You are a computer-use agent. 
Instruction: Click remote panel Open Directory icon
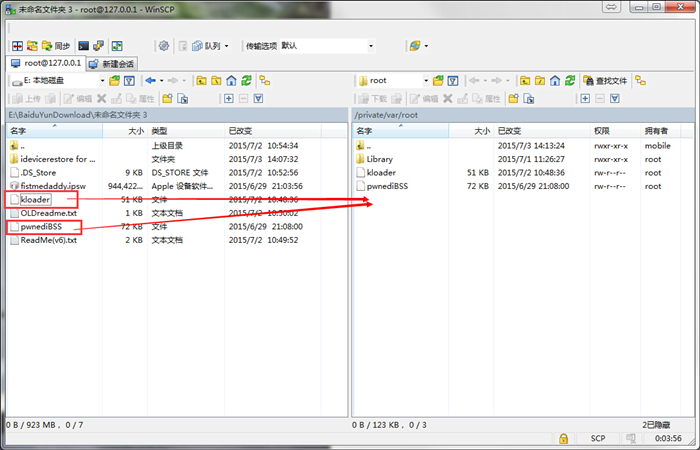(438, 81)
